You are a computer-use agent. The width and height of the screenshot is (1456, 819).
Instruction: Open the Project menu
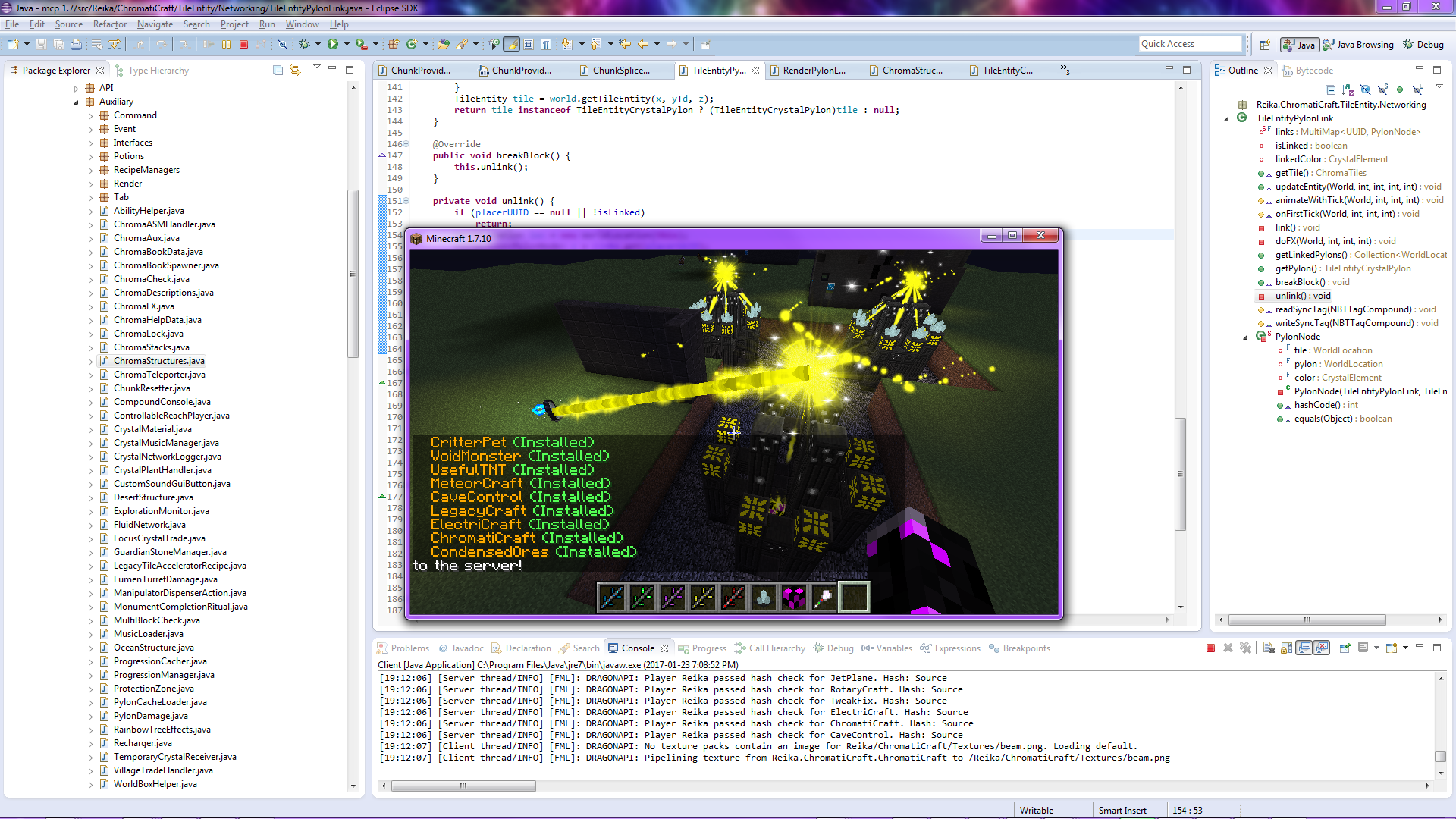point(234,24)
